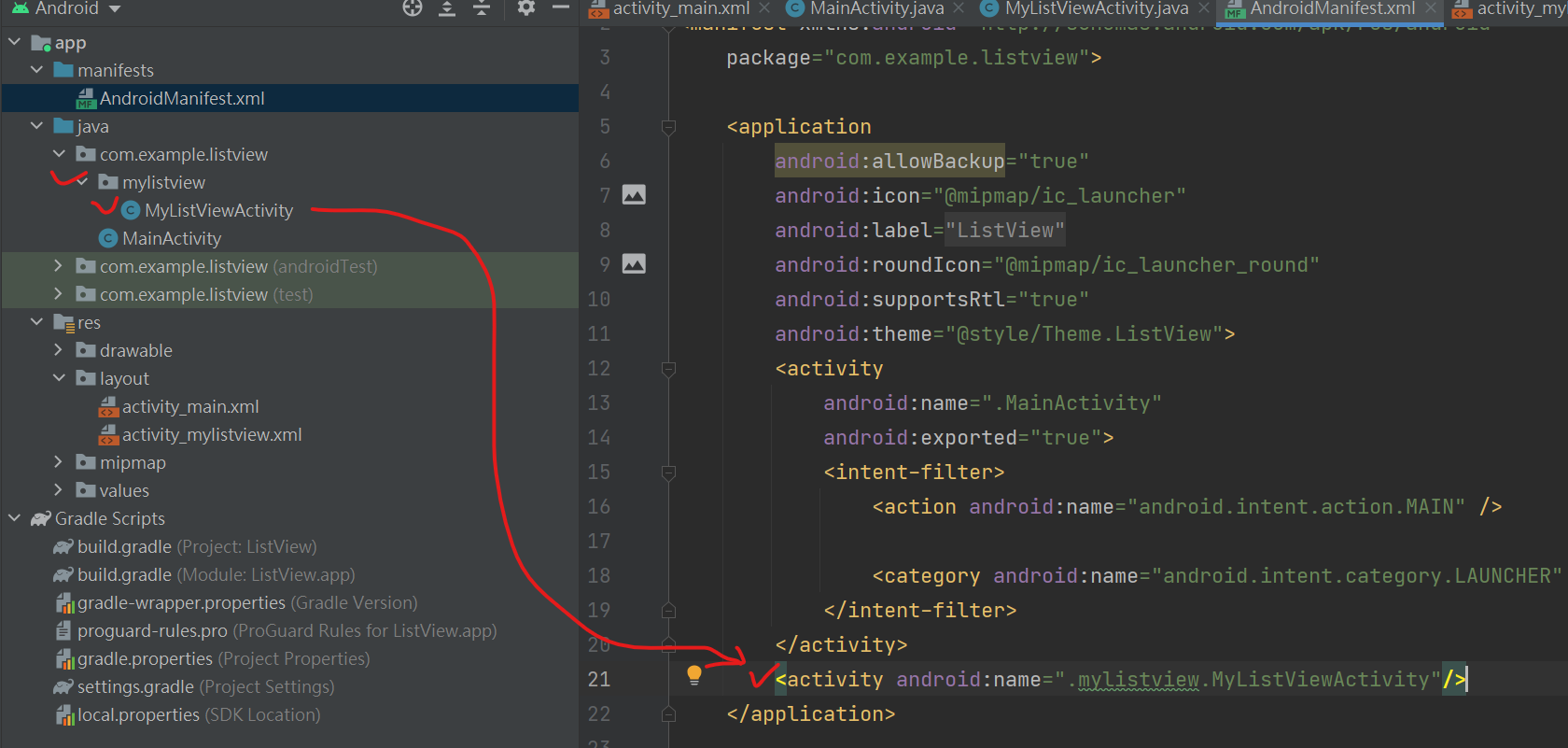The image size is (1568, 748).
Task: Click the MainActivity class icon in tree
Action: point(108,238)
